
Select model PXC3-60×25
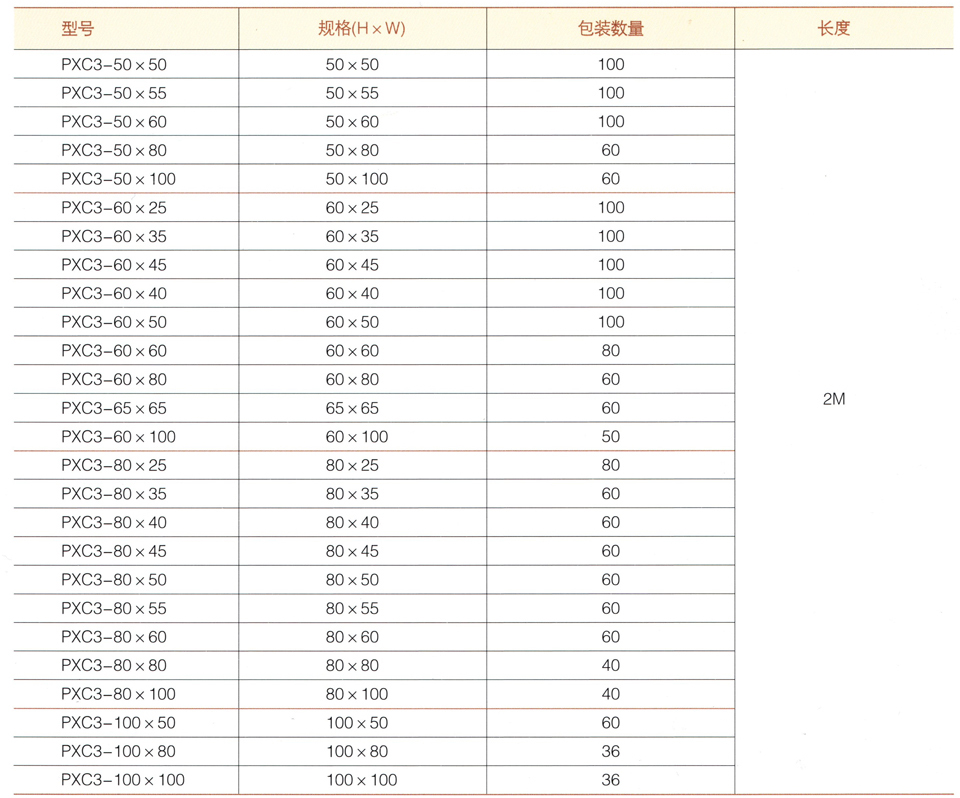(114, 208)
